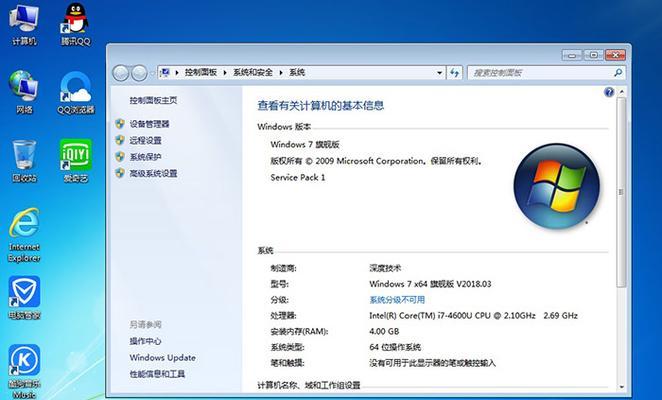The image size is (662, 400).
Task: Click the 系统 breadcrumb
Action: point(297,73)
